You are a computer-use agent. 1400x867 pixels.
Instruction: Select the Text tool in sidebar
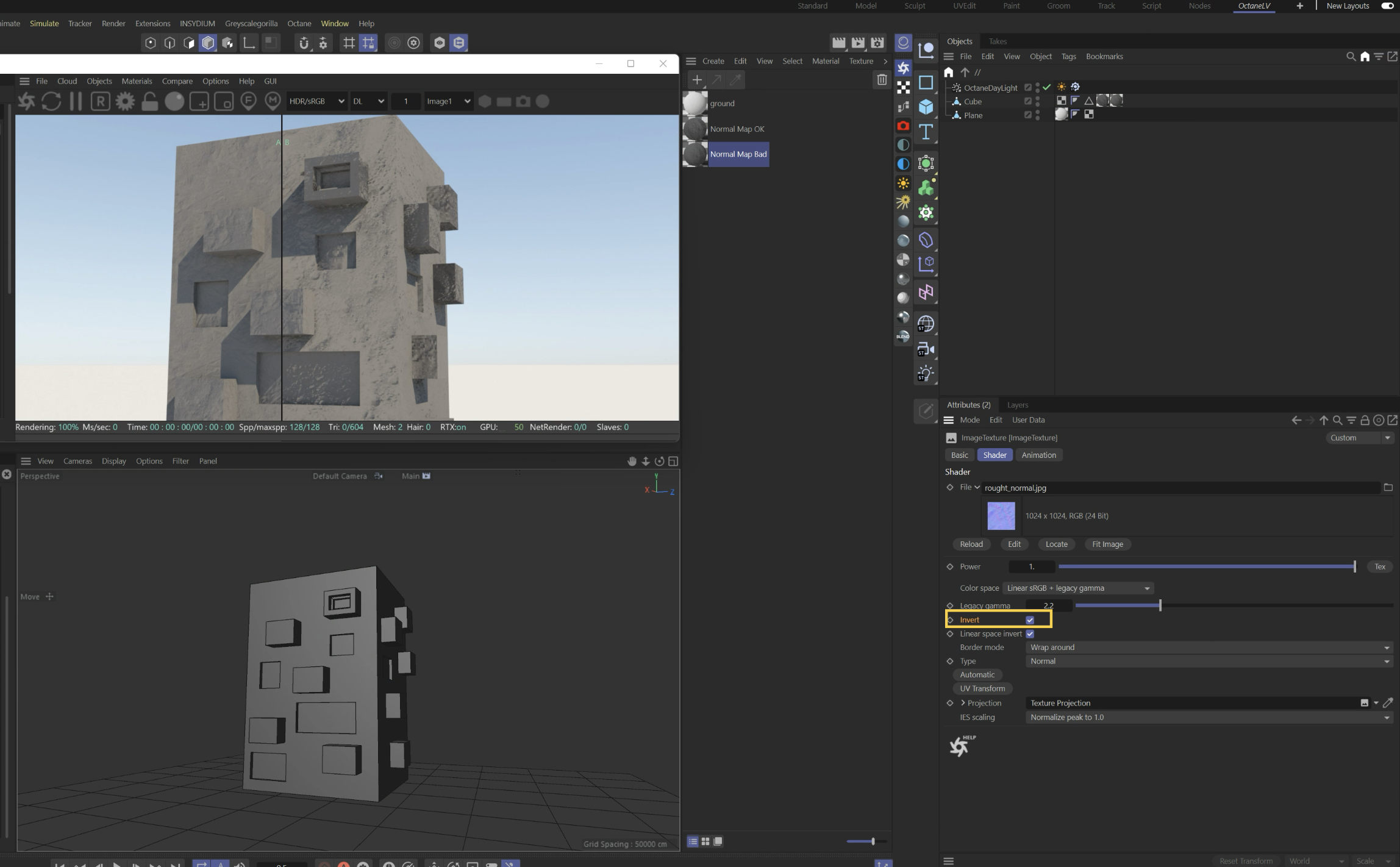point(926,132)
